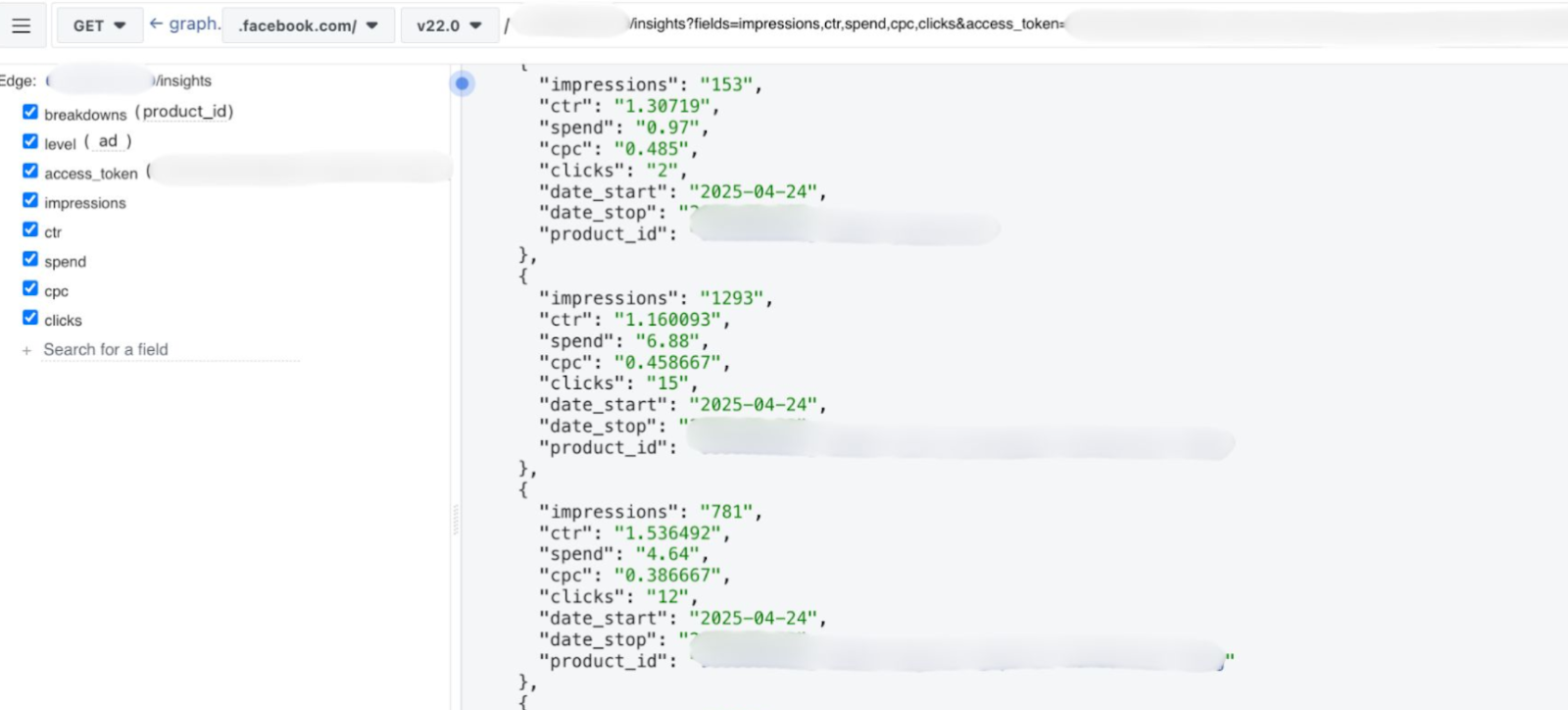Open the GET method dropdown
This screenshot has height=710, width=1568.
click(x=99, y=25)
